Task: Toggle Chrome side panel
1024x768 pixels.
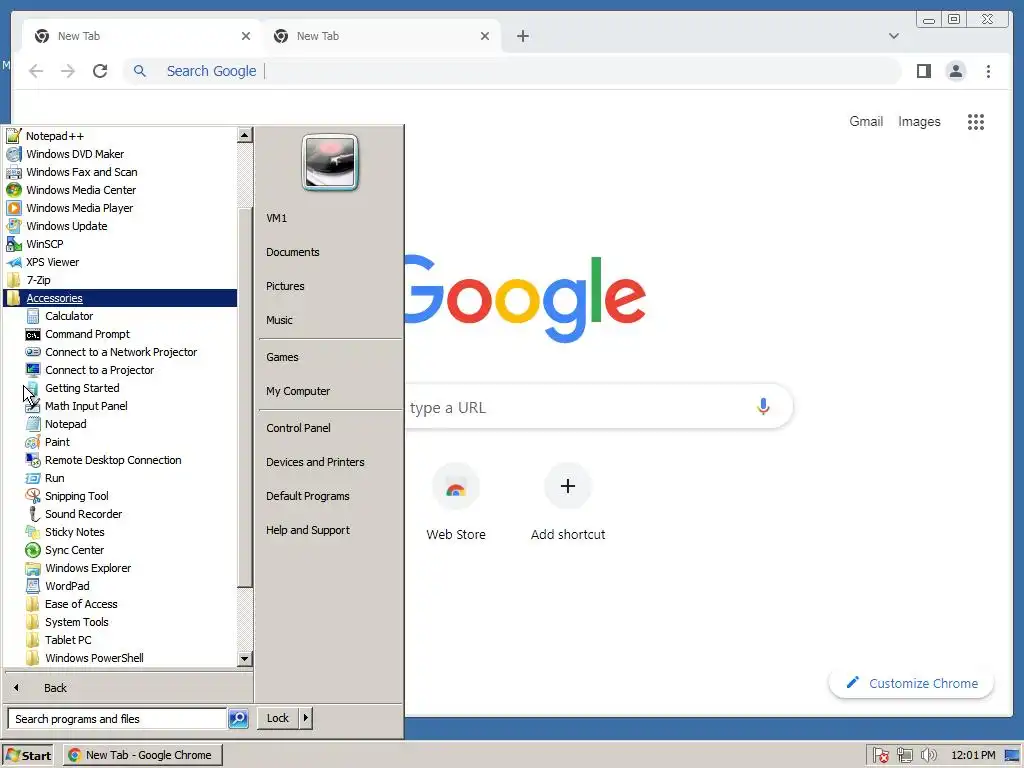Action: point(923,71)
